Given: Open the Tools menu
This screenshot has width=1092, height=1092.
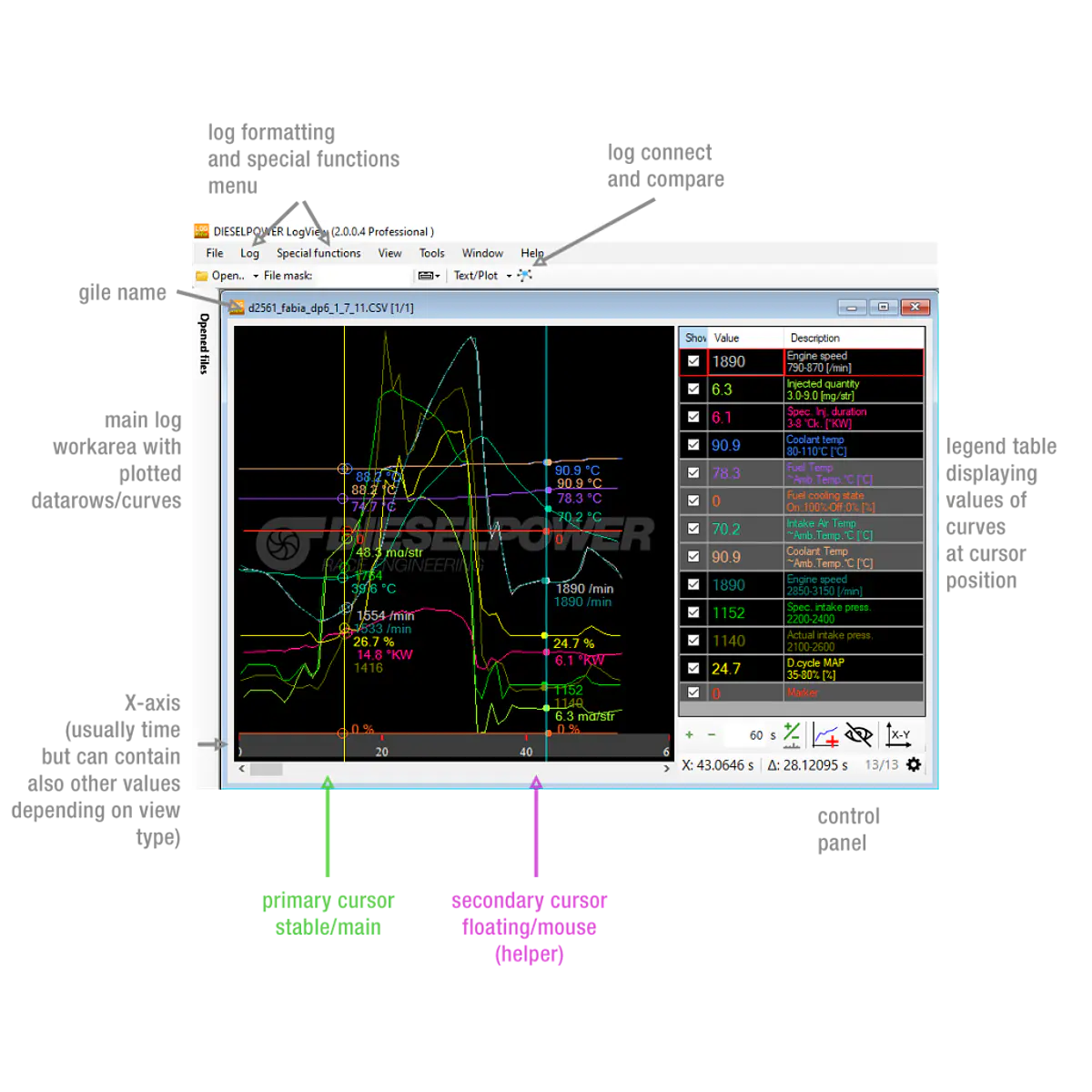Looking at the screenshot, I should click(431, 253).
